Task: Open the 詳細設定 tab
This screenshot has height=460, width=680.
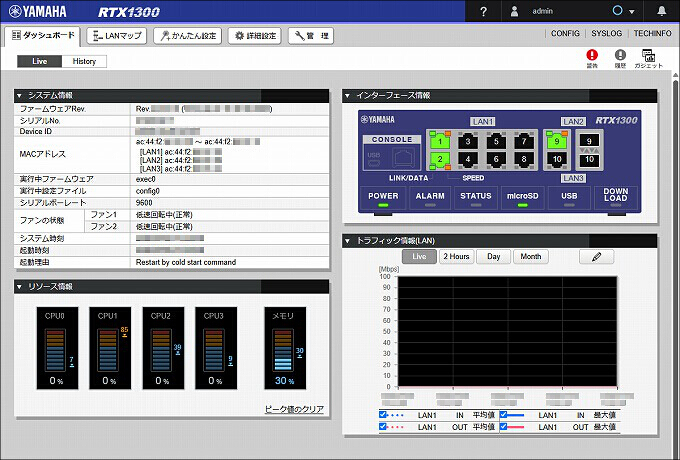Action: [255, 36]
